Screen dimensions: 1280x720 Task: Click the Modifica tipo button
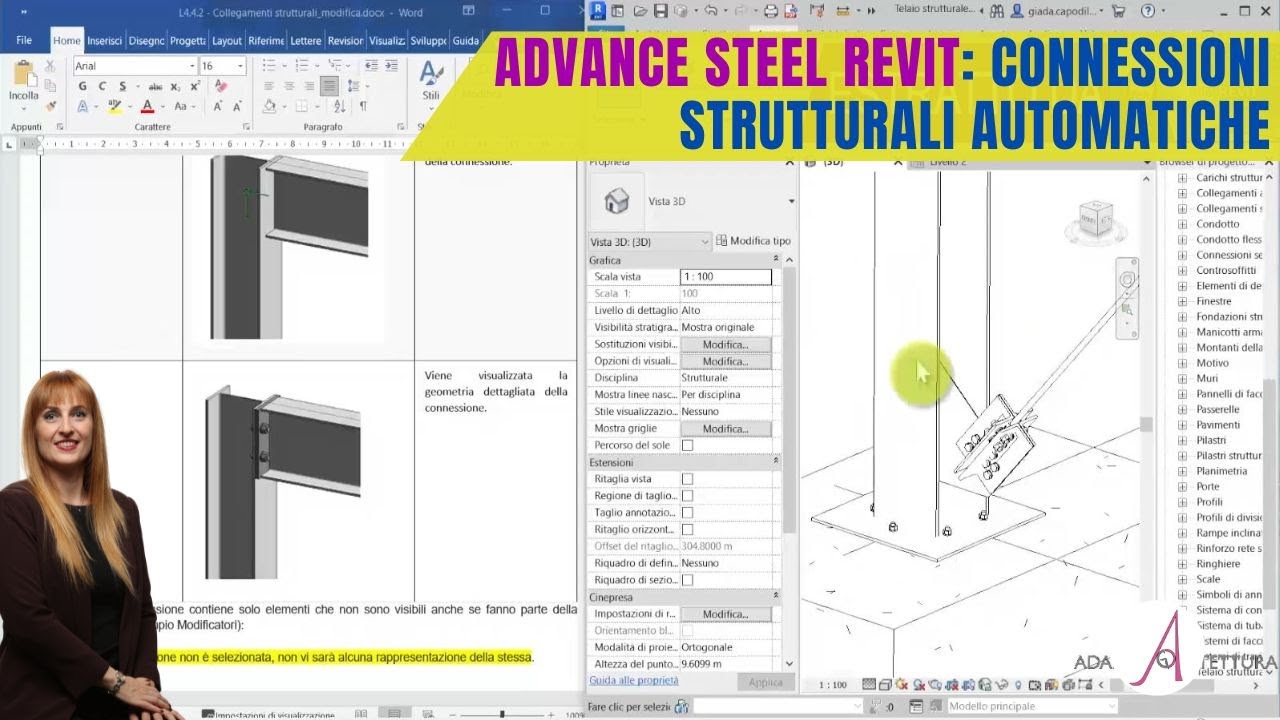[753, 241]
